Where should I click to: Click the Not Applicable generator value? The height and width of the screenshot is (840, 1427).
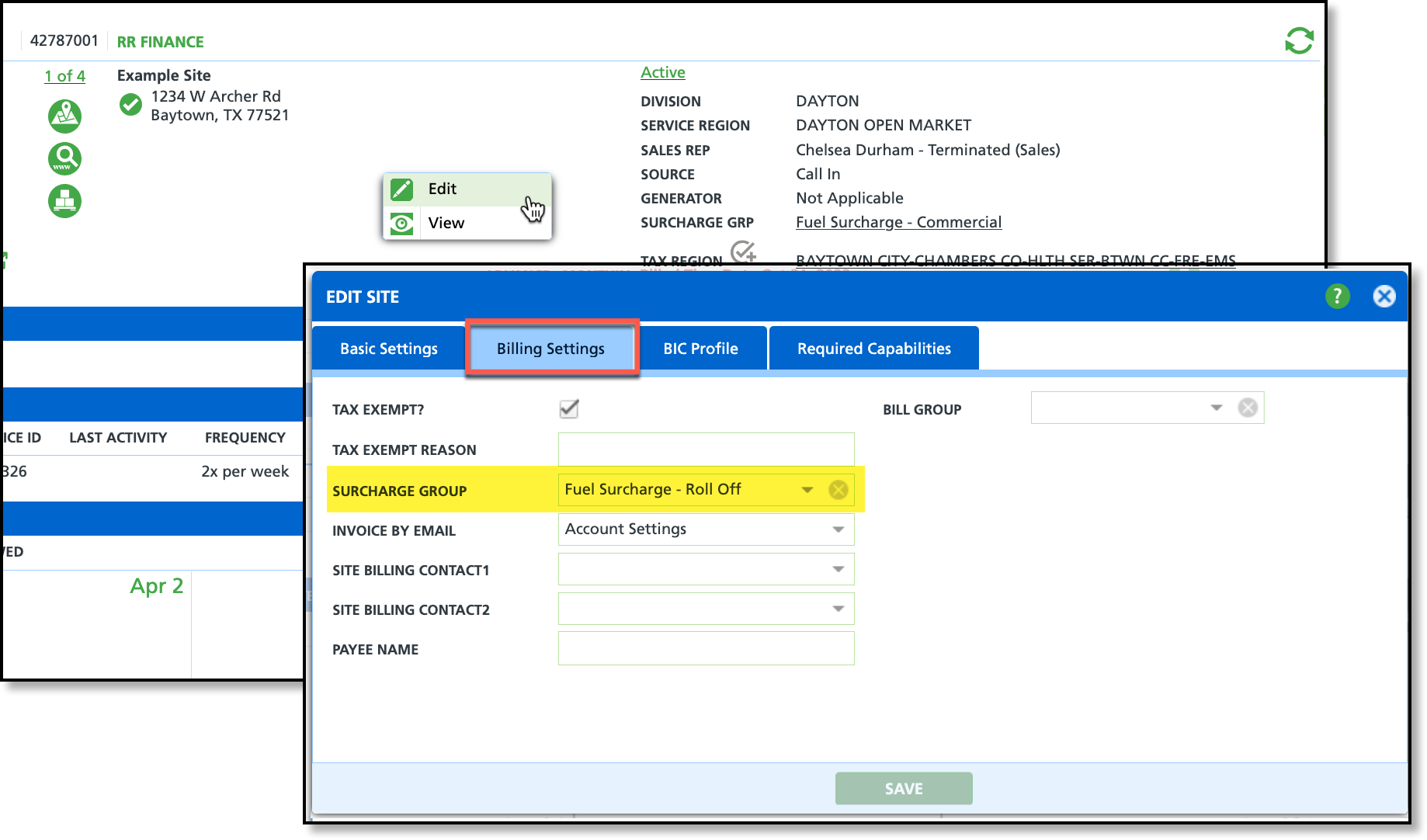pos(849,198)
